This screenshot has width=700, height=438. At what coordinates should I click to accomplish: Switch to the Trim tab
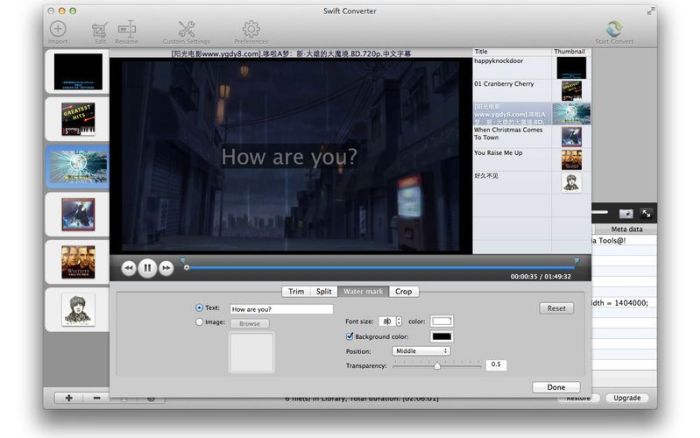(x=296, y=292)
